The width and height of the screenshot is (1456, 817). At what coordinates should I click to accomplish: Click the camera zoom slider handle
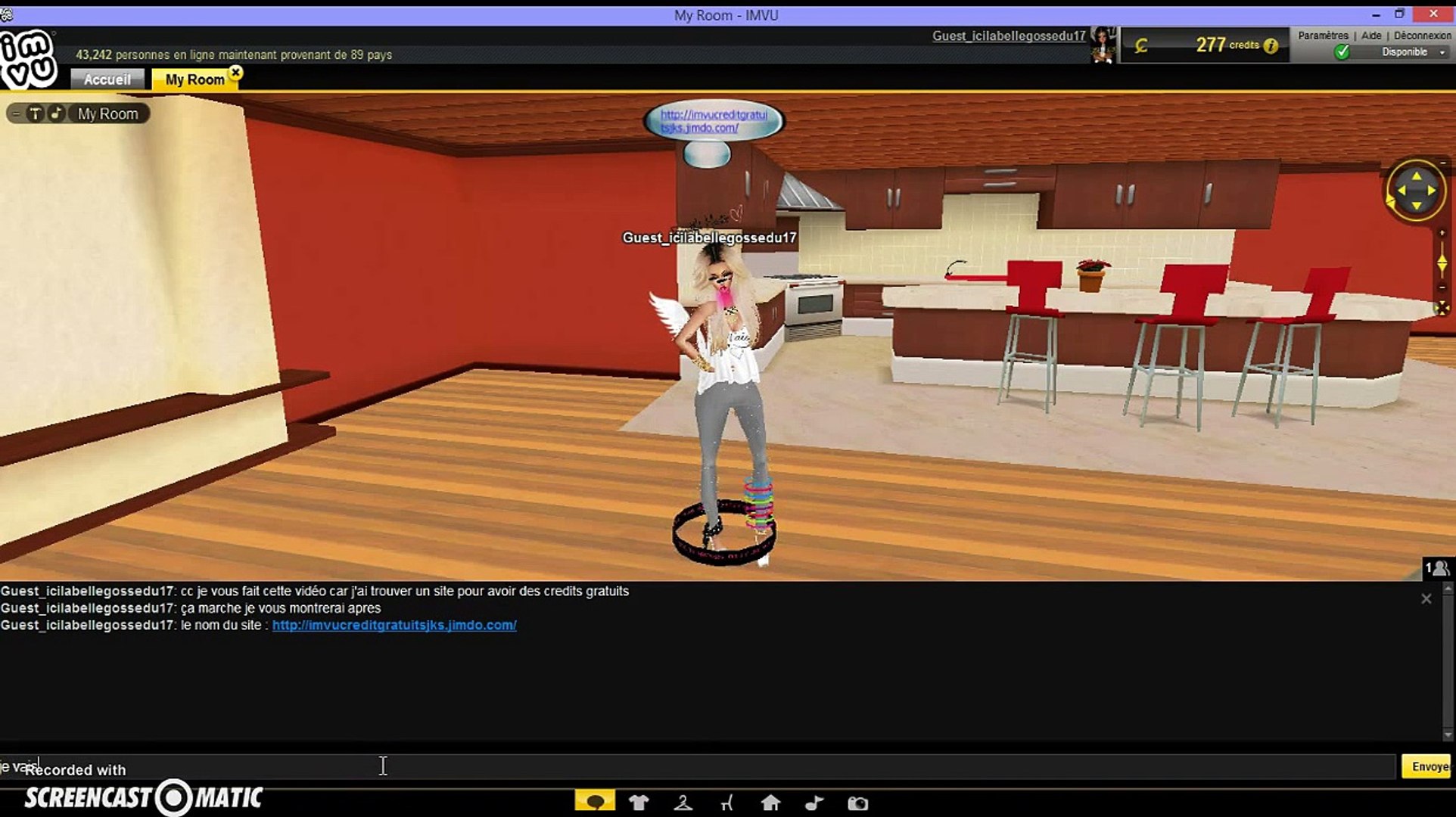pos(1442,262)
